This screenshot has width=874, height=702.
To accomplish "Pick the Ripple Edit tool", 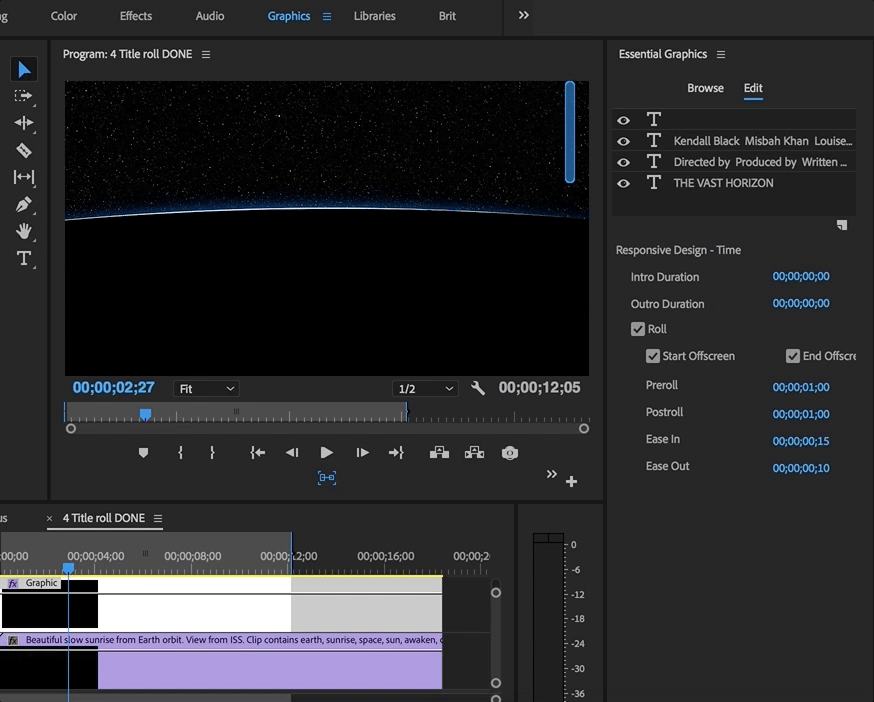I will 24,123.
